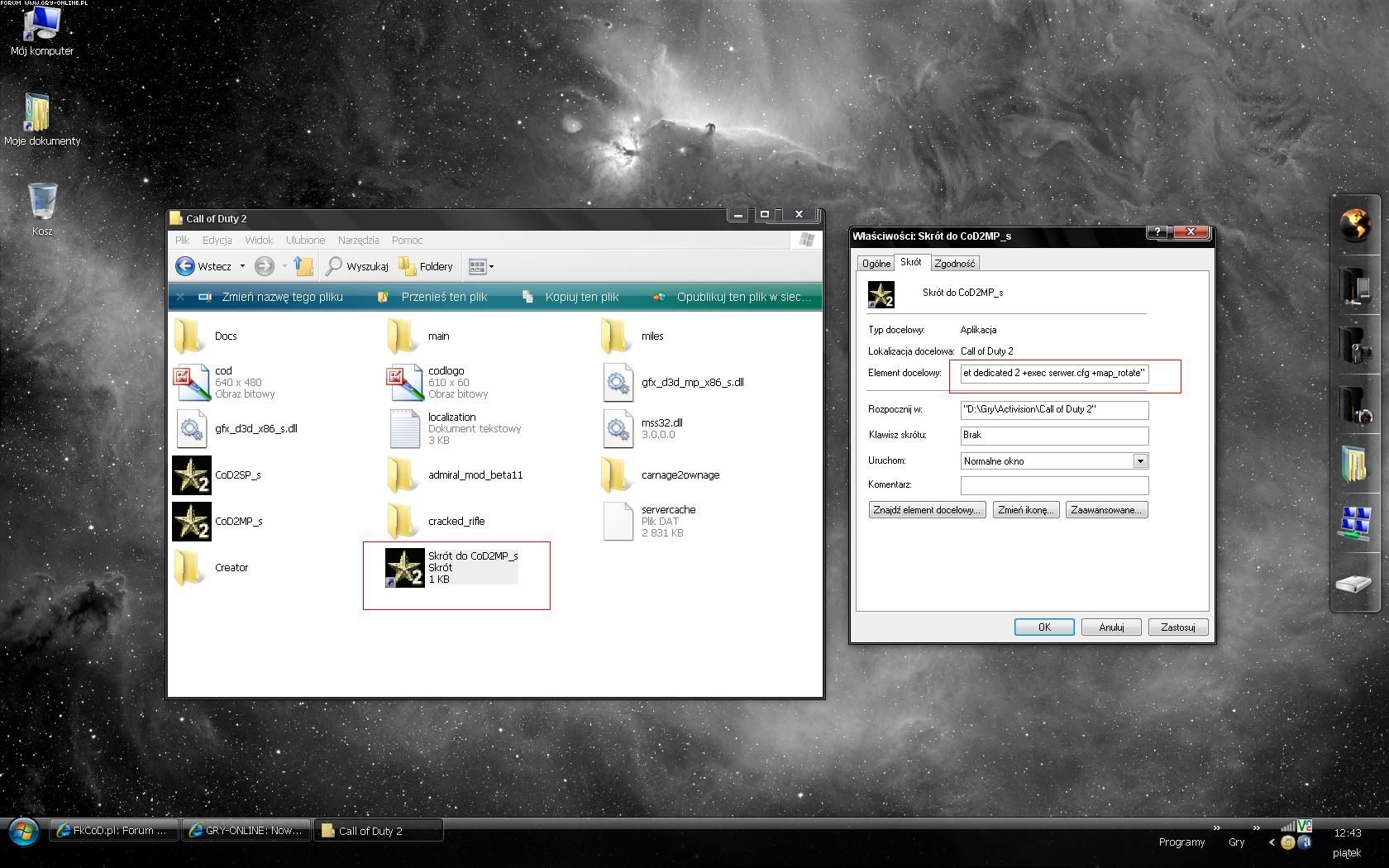Click the forward arrow toolbar icon
This screenshot has height=868, width=1389.
265,266
